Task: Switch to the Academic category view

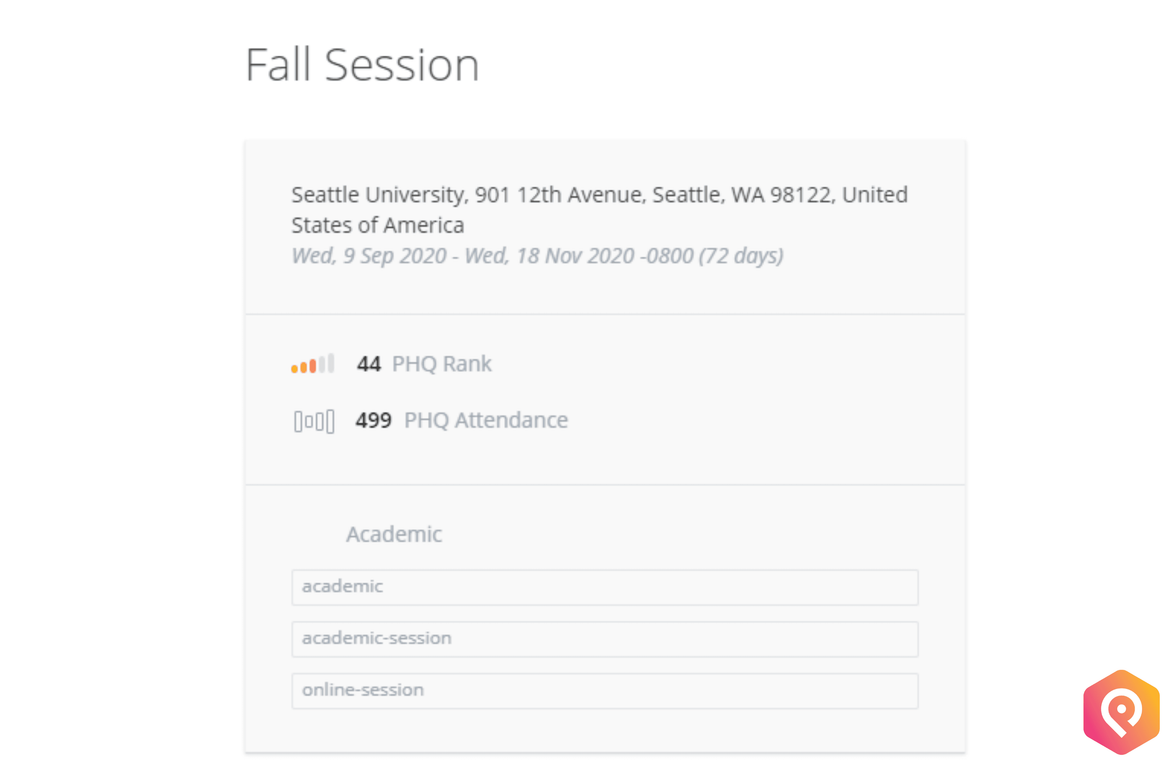Action: pos(394,534)
